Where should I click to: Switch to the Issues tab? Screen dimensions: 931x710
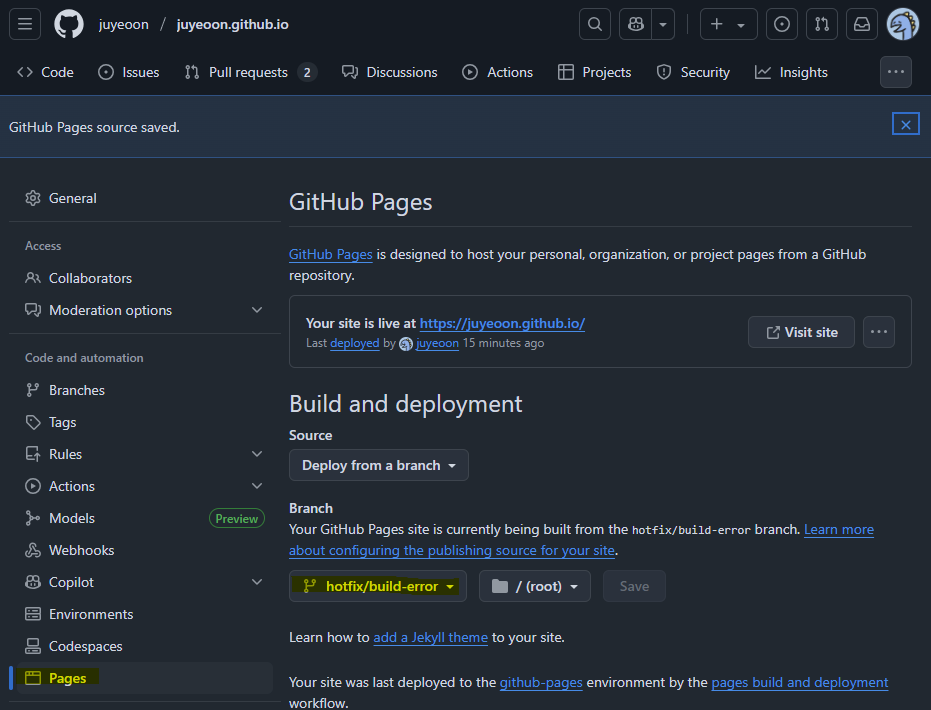pyautogui.click(x=129, y=72)
